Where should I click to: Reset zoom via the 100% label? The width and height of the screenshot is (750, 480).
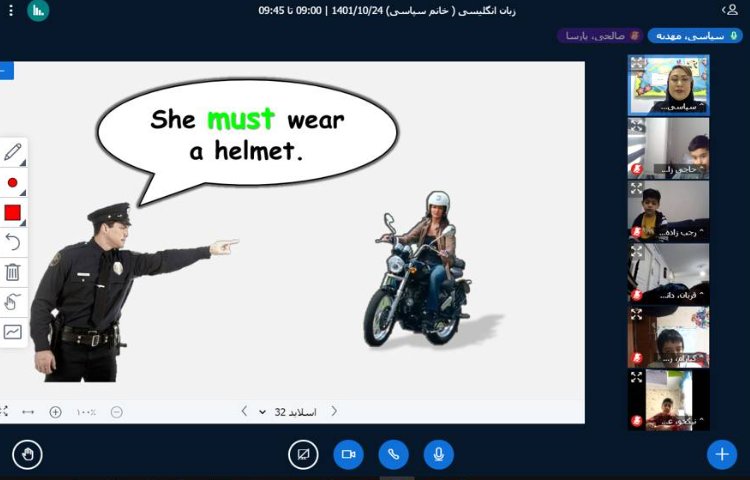(86, 412)
